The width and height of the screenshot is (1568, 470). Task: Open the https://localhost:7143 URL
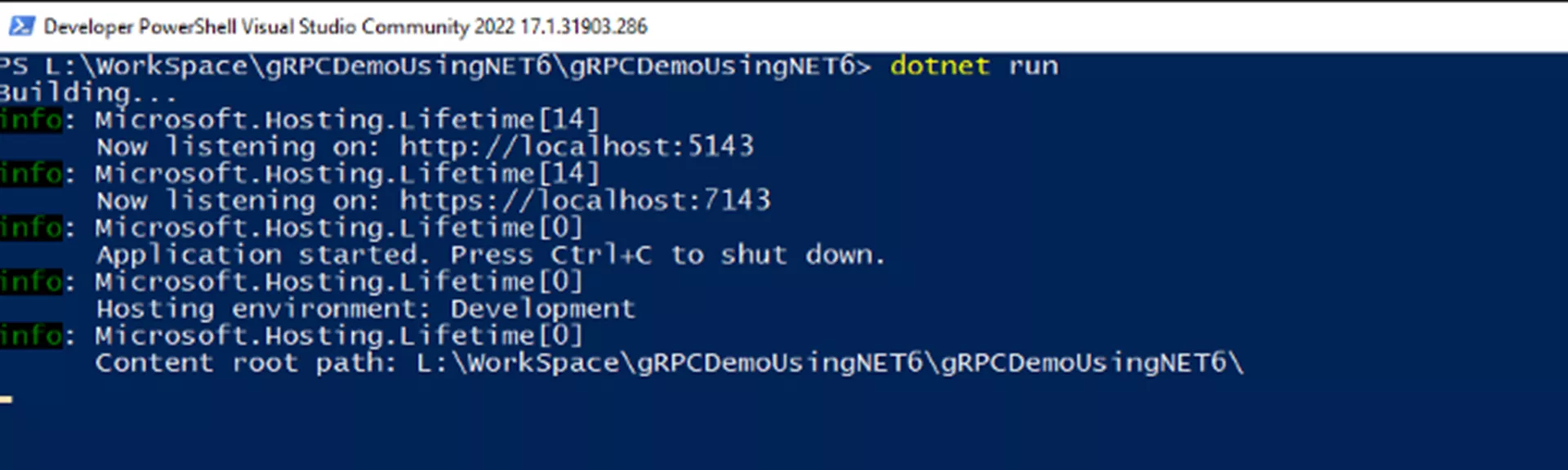(585, 201)
